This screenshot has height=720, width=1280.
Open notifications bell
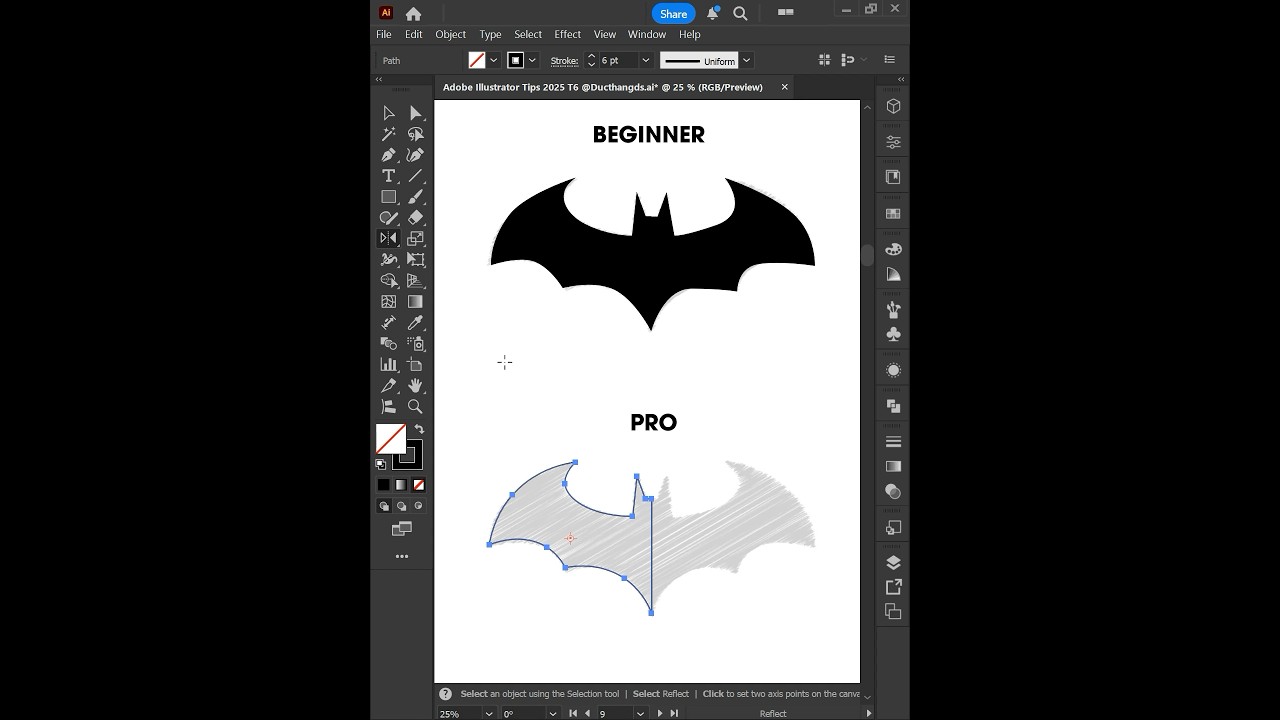pos(713,14)
